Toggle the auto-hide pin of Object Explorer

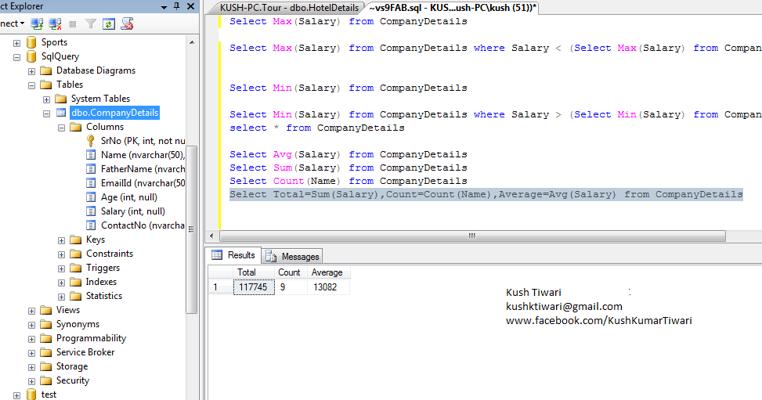[x=177, y=6]
